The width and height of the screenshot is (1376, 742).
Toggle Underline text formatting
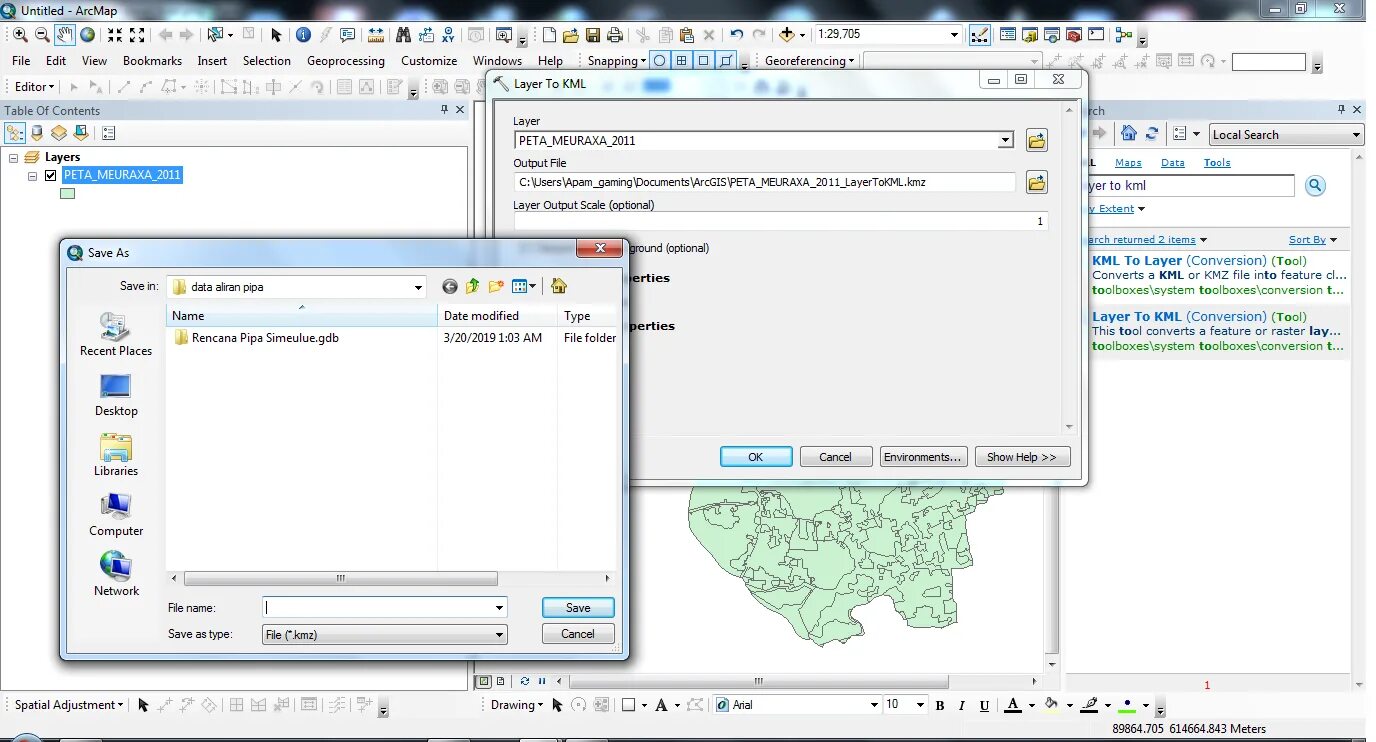pyautogui.click(x=985, y=705)
